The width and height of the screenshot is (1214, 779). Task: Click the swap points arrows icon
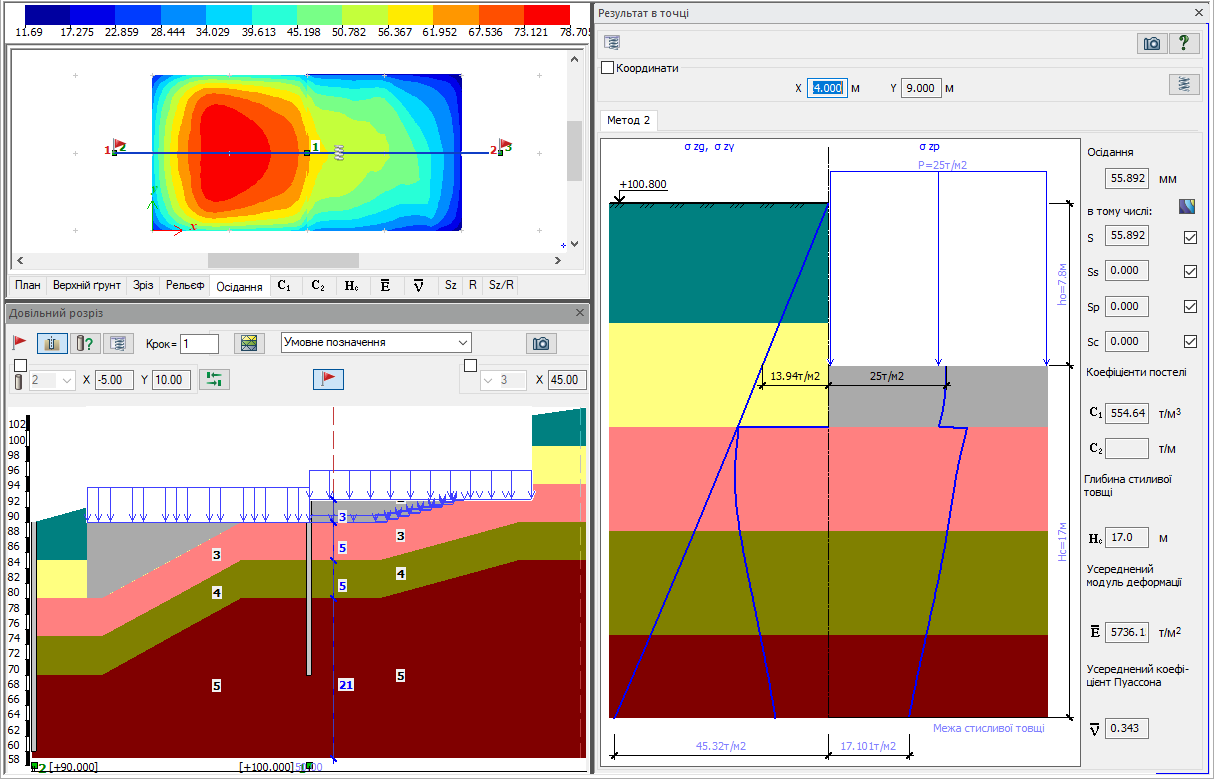click(x=215, y=379)
